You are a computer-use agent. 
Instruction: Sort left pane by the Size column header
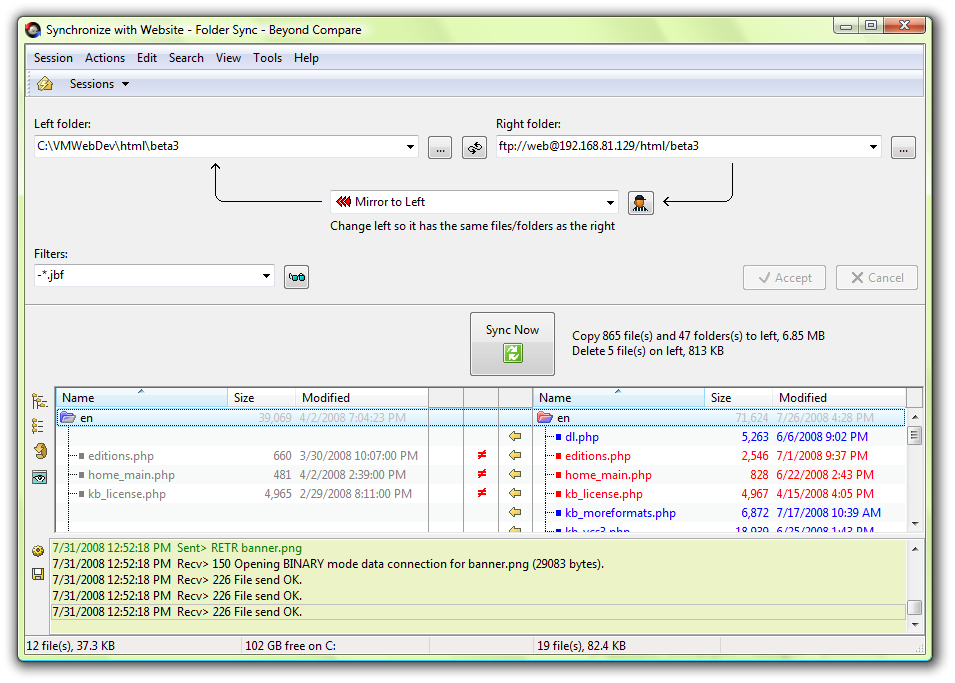click(x=262, y=398)
